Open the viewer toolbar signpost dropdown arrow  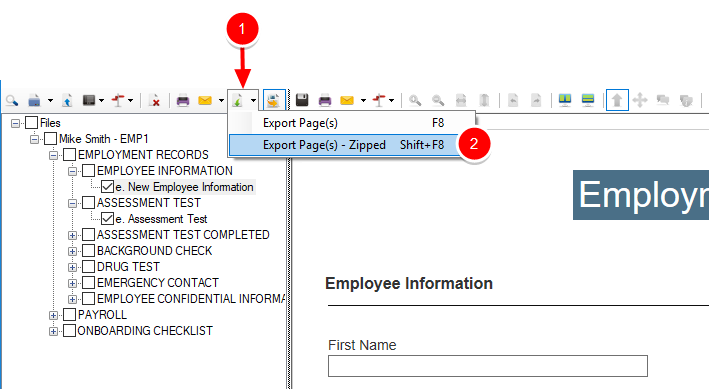392,100
